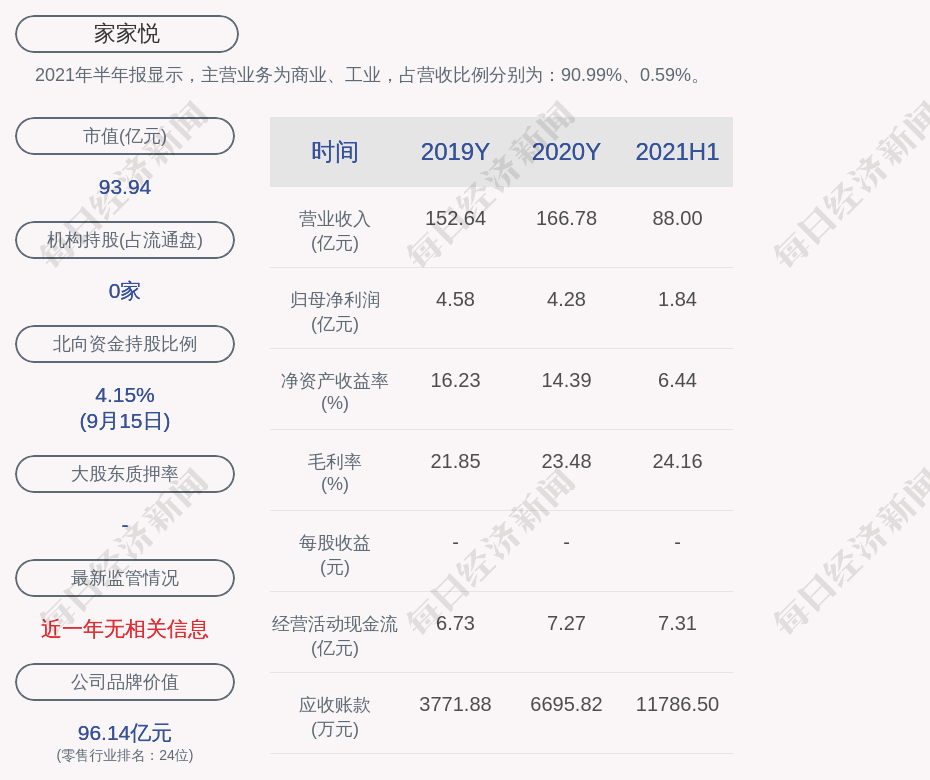Click the 96.14亿元 brand value
Image resolution: width=930 pixels, height=780 pixels.
125,733
